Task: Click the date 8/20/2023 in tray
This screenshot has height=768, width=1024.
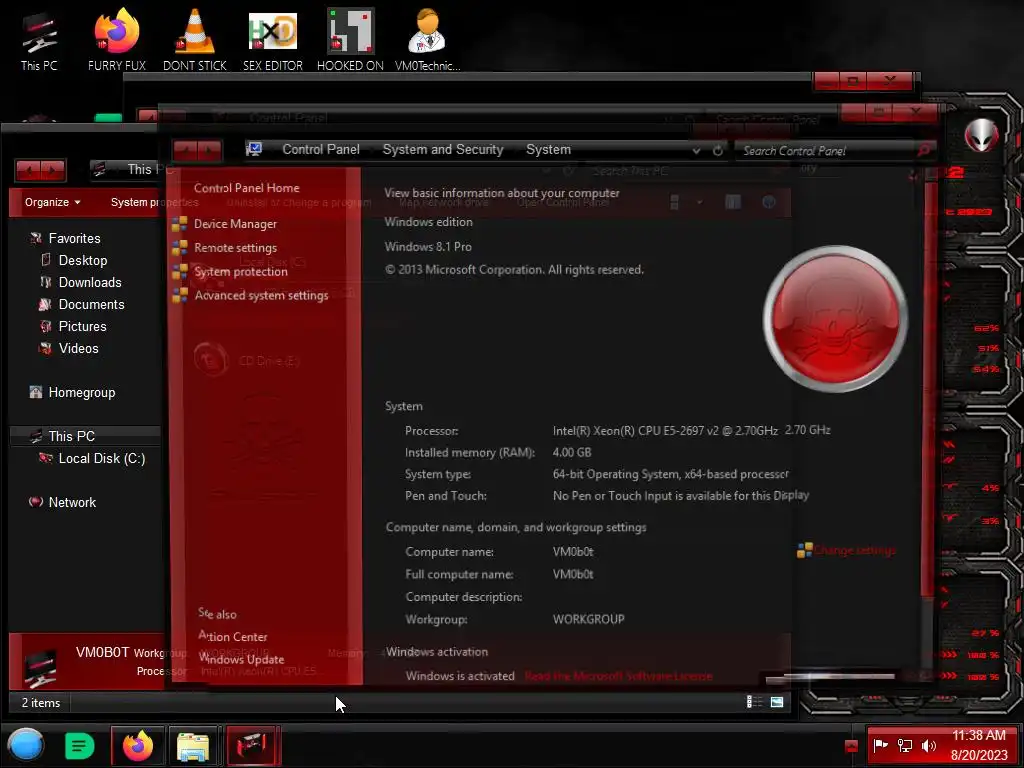Action: click(979, 755)
